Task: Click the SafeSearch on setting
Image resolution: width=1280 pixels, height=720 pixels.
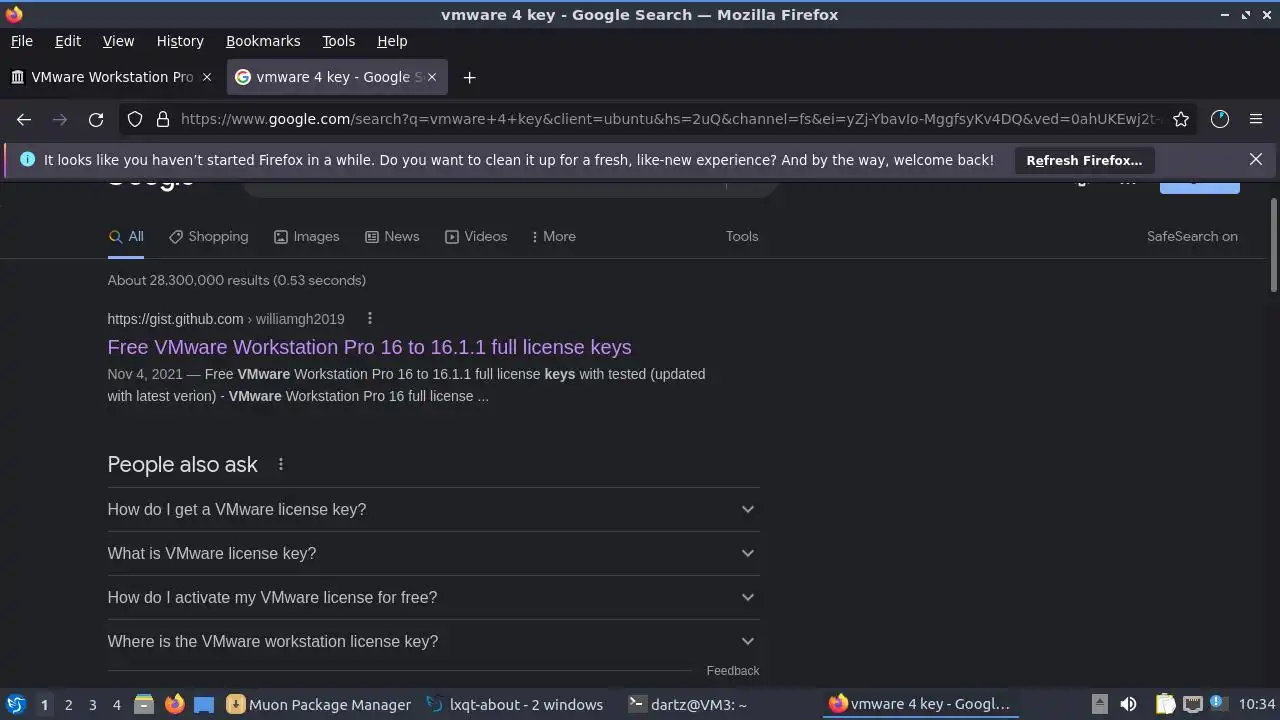Action: tap(1192, 237)
